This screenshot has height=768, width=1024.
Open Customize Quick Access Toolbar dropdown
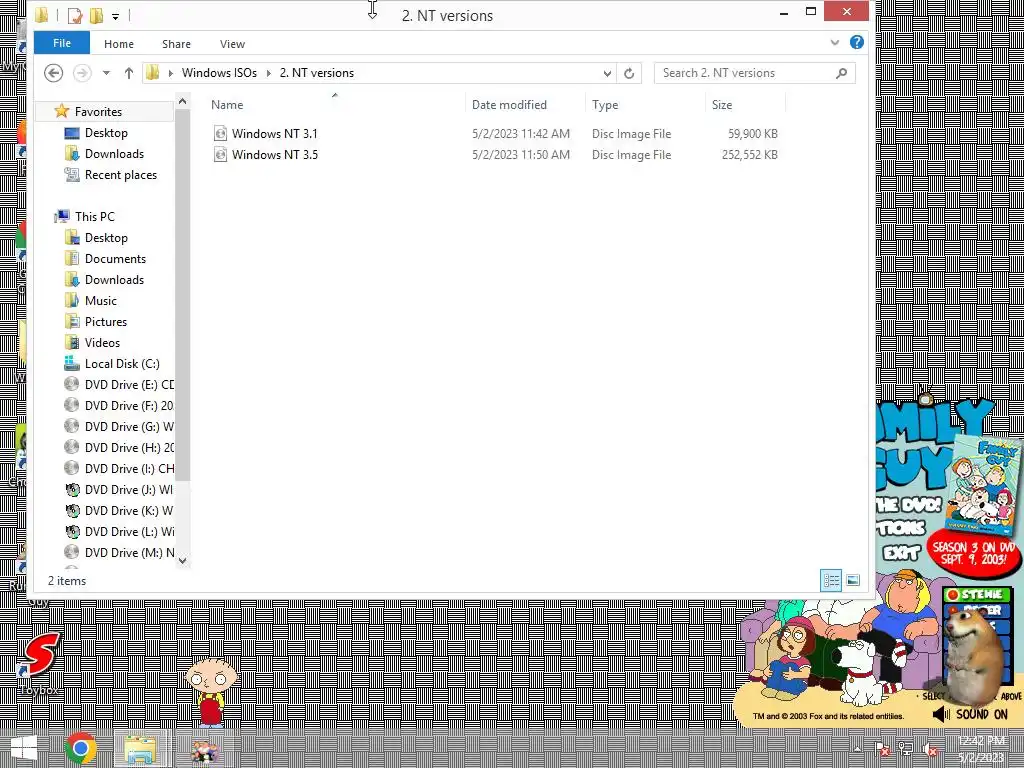coord(115,16)
